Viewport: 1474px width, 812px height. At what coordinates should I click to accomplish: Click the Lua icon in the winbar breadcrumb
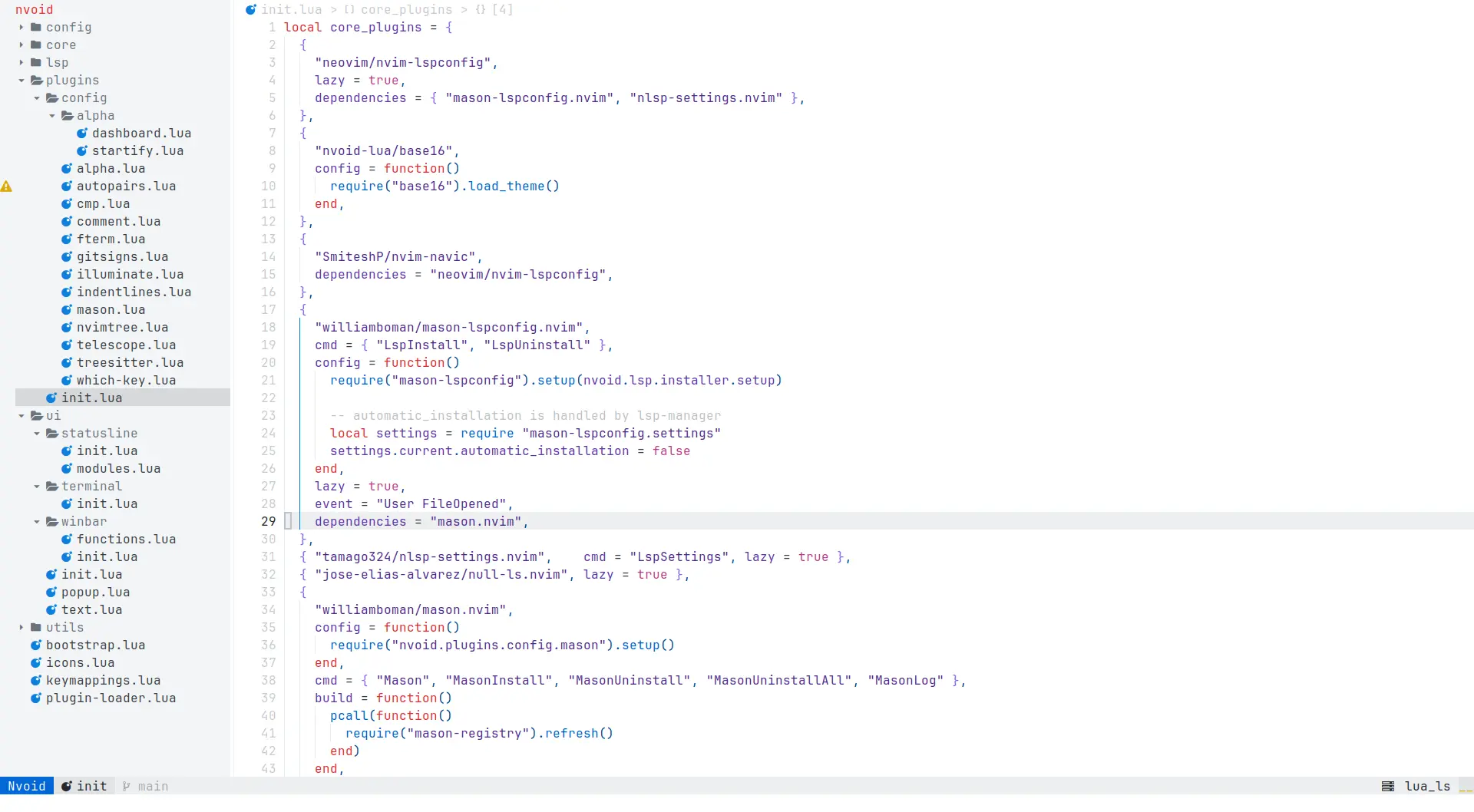tap(251, 10)
